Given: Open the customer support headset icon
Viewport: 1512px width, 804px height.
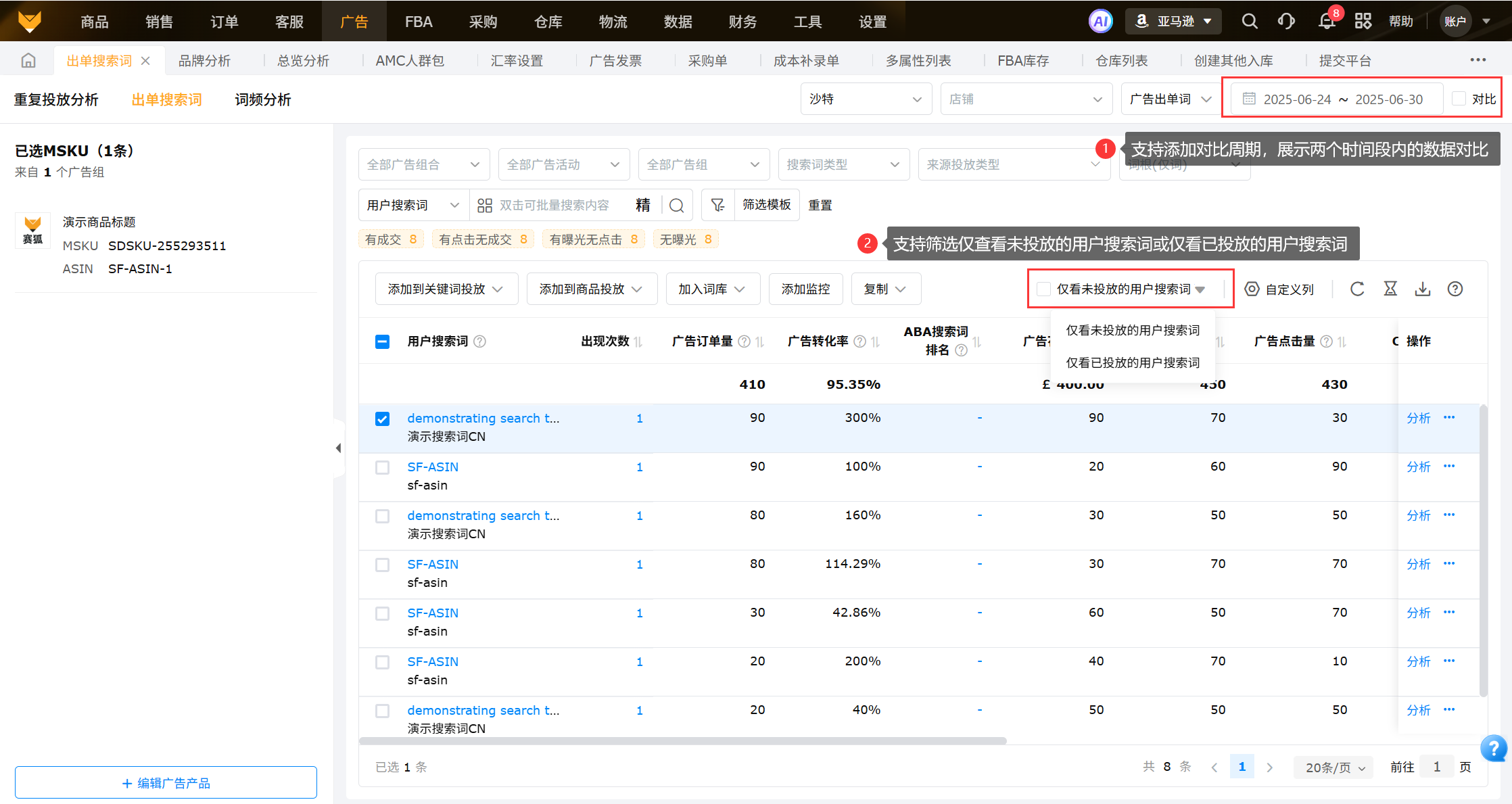Looking at the screenshot, I should pos(1286,21).
